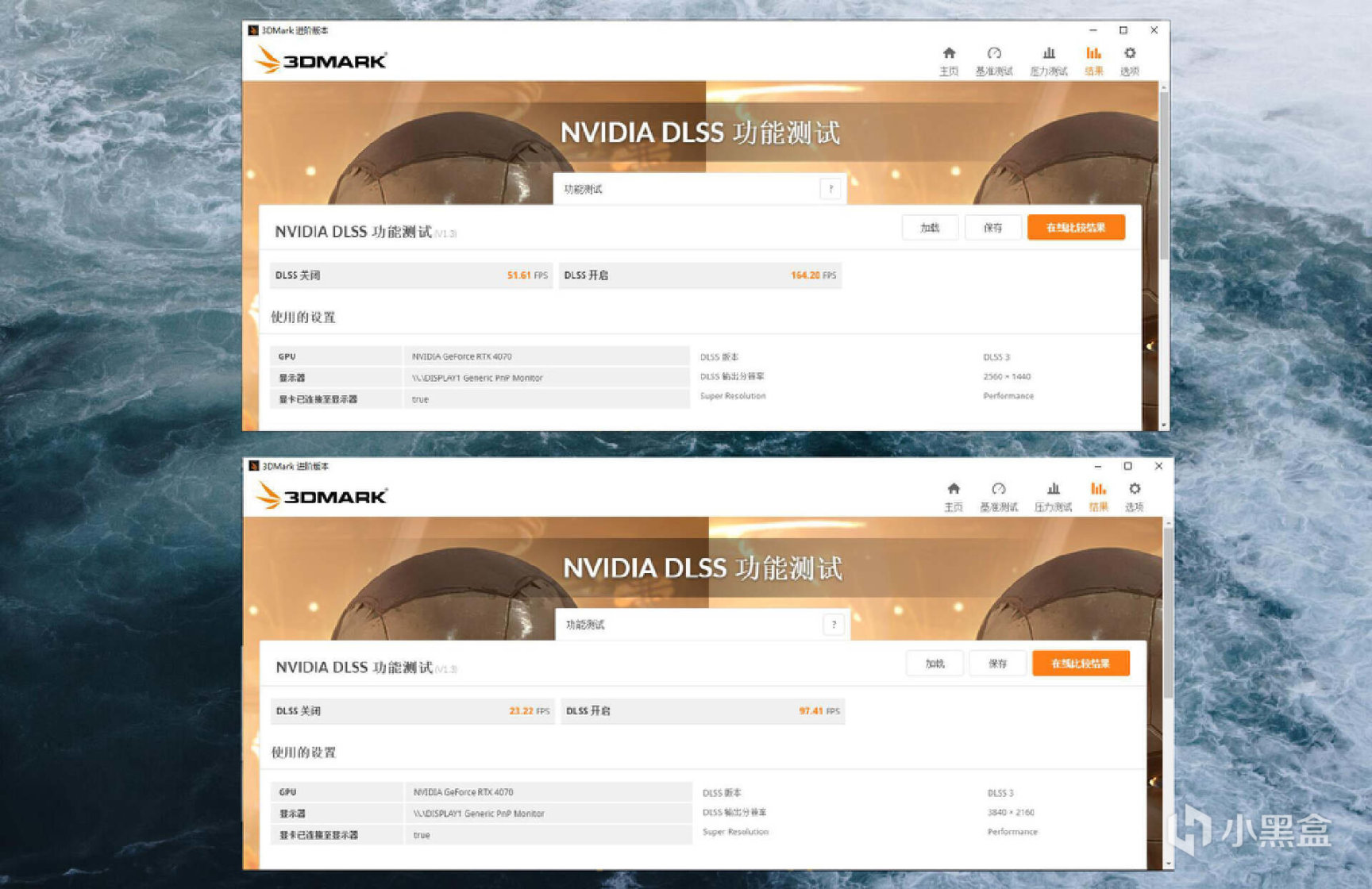Click the orange 在线比较结果 button in top window
1372x889 pixels.
coord(1077,228)
